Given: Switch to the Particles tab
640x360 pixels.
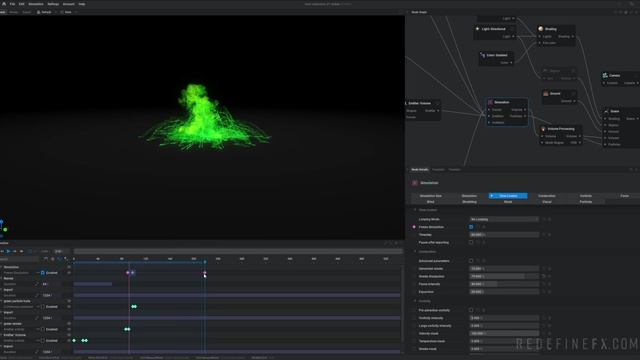Looking at the screenshot, I should coord(586,202).
